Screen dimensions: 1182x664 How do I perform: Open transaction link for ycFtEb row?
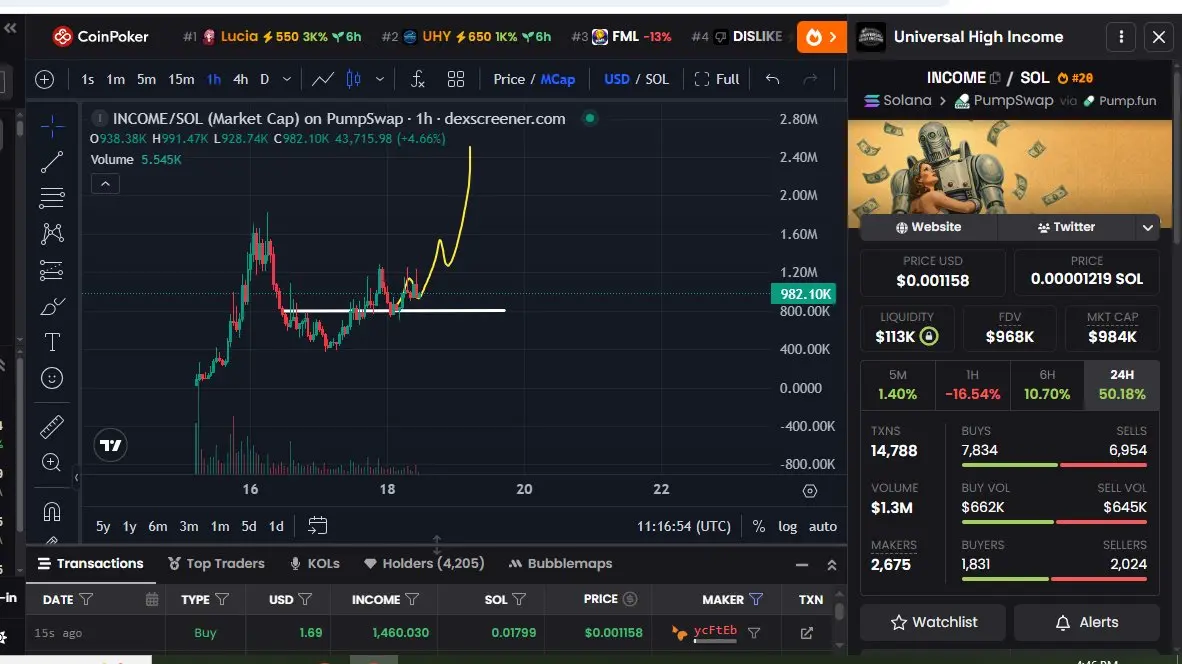(x=807, y=633)
